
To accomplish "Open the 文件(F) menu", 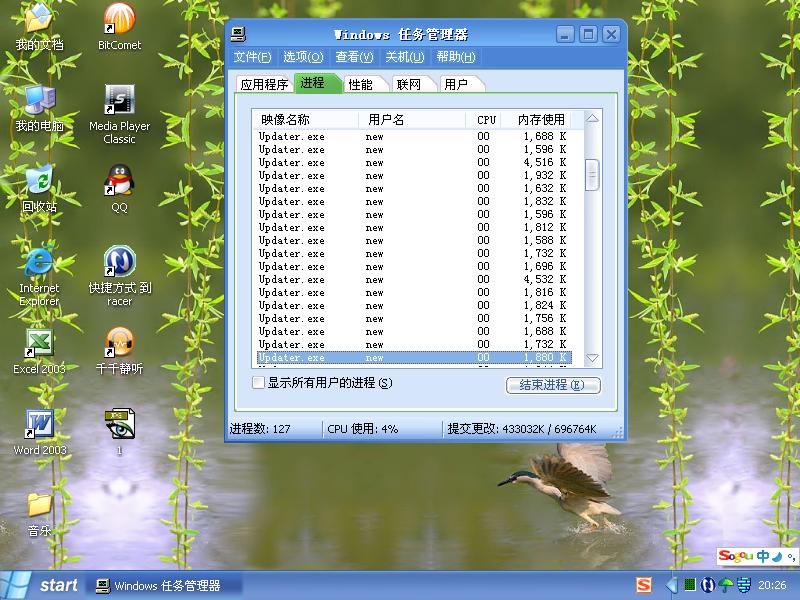I will point(252,57).
